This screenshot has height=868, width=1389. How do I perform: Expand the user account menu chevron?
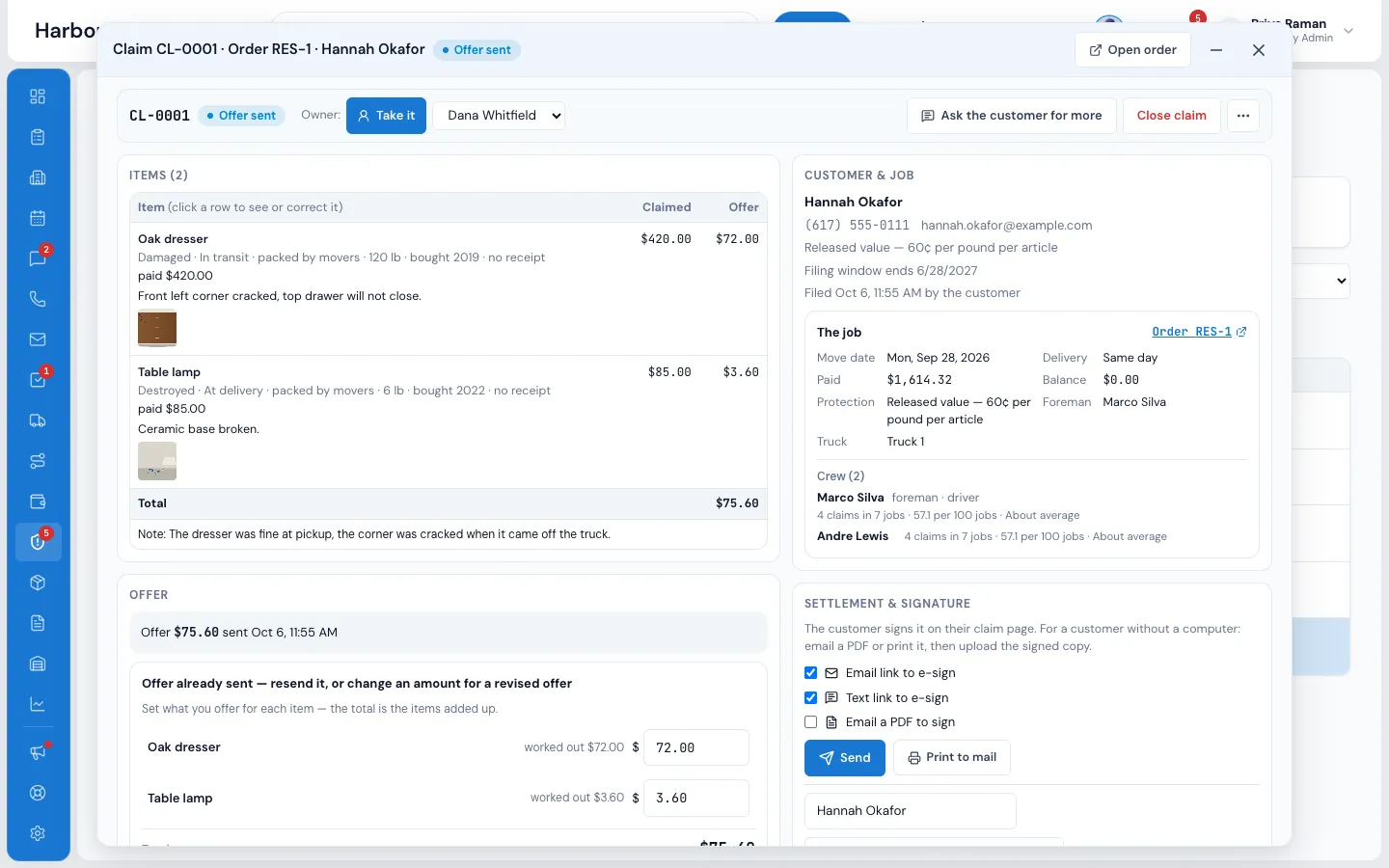(x=1348, y=31)
